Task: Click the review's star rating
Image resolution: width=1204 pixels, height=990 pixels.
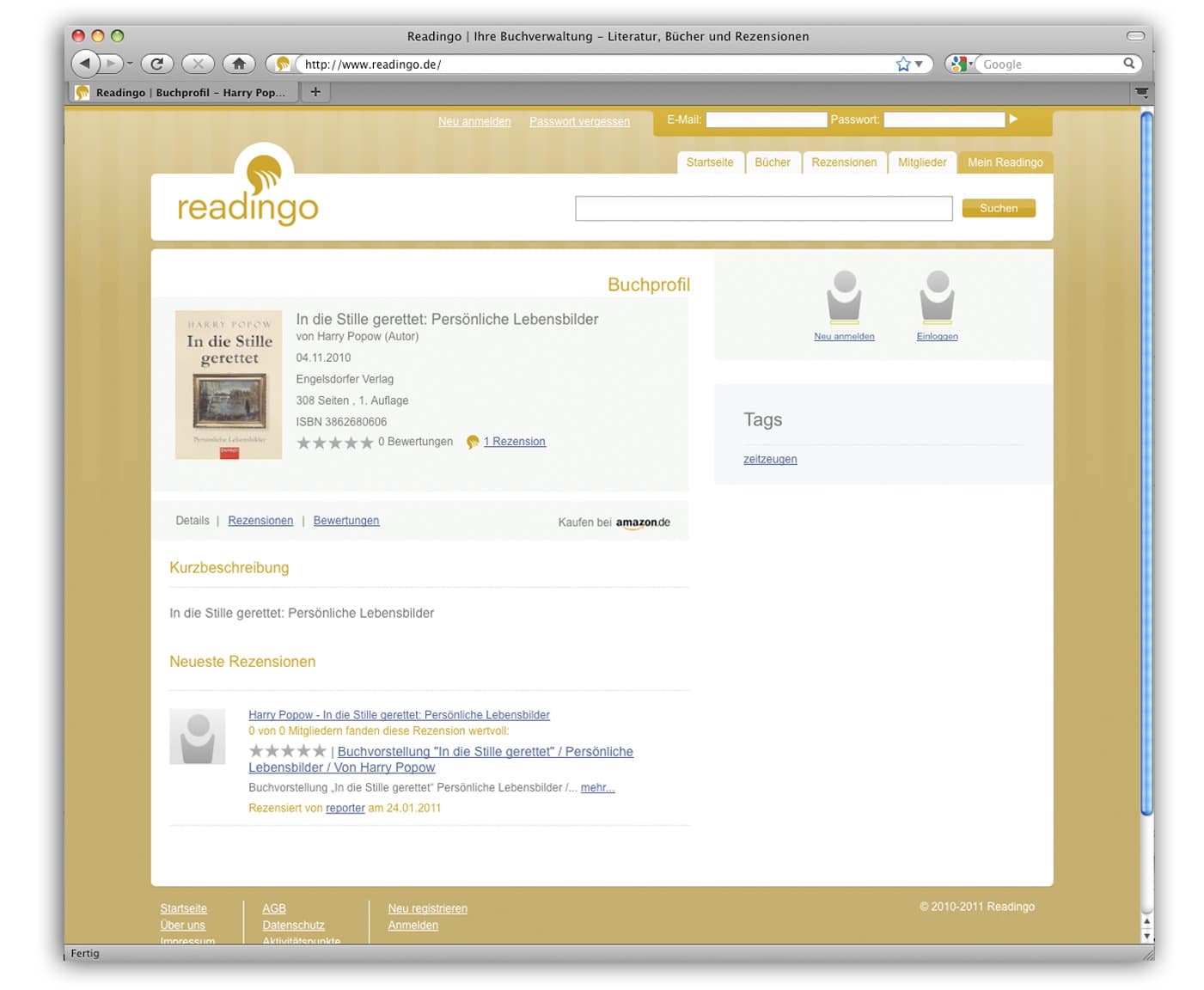Action: tap(287, 751)
